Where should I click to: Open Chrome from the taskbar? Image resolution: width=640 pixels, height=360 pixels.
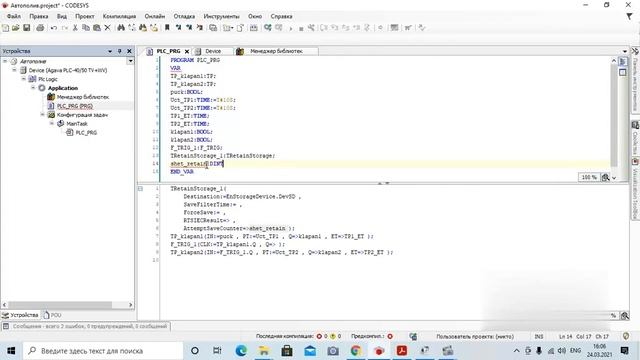pyautogui.click(x=356, y=351)
